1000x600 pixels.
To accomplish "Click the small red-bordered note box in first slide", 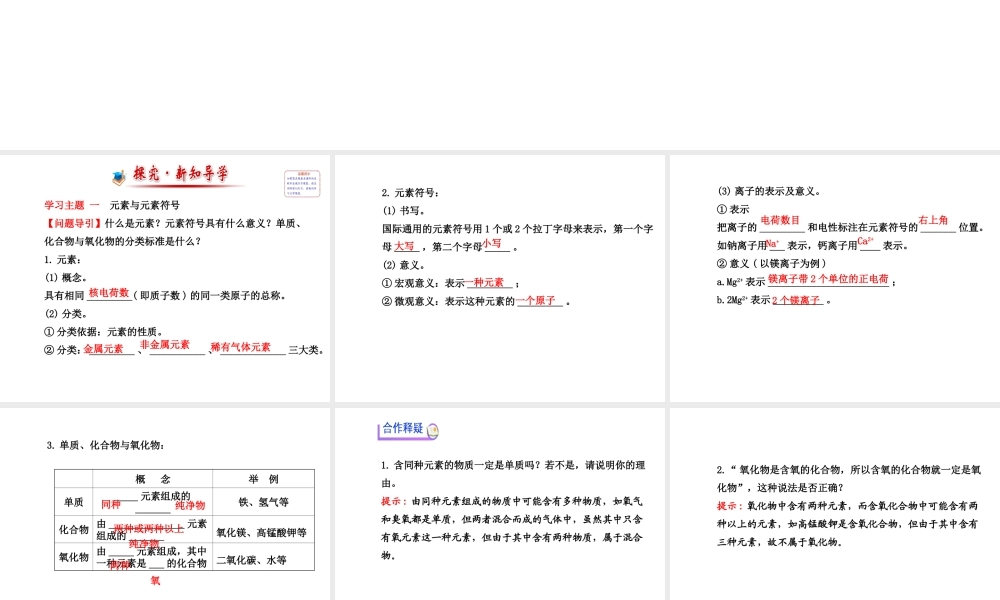I will 302,184.
